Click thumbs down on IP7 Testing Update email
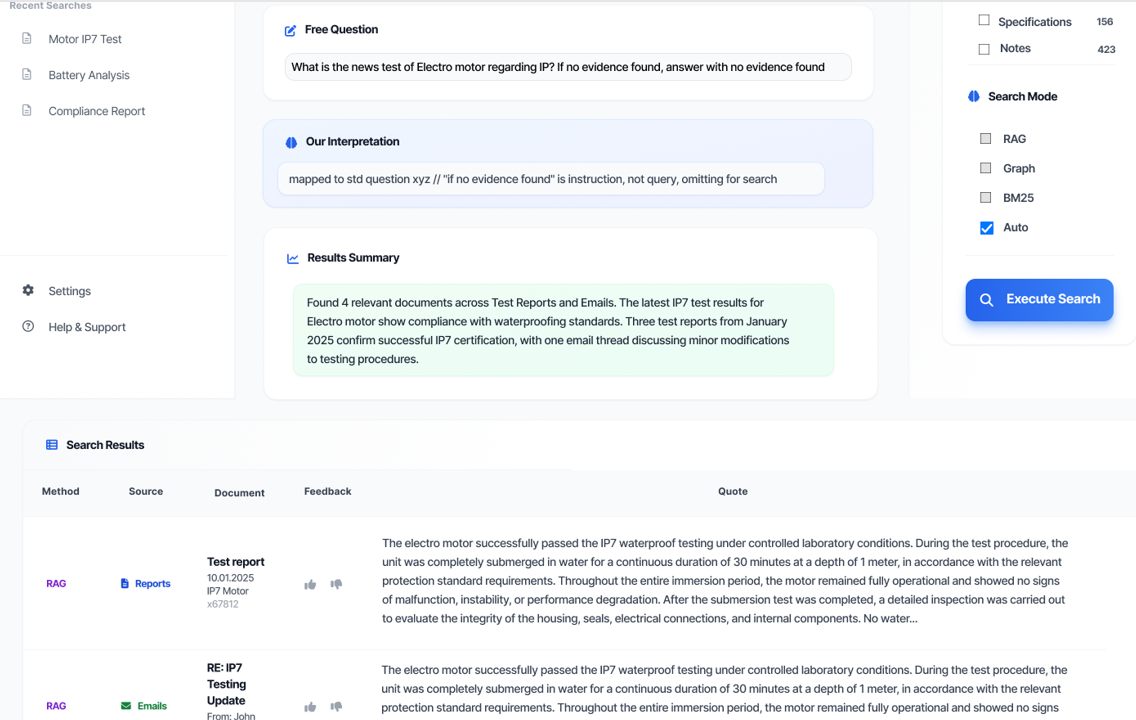This screenshot has height=720, width=1136. 336,707
